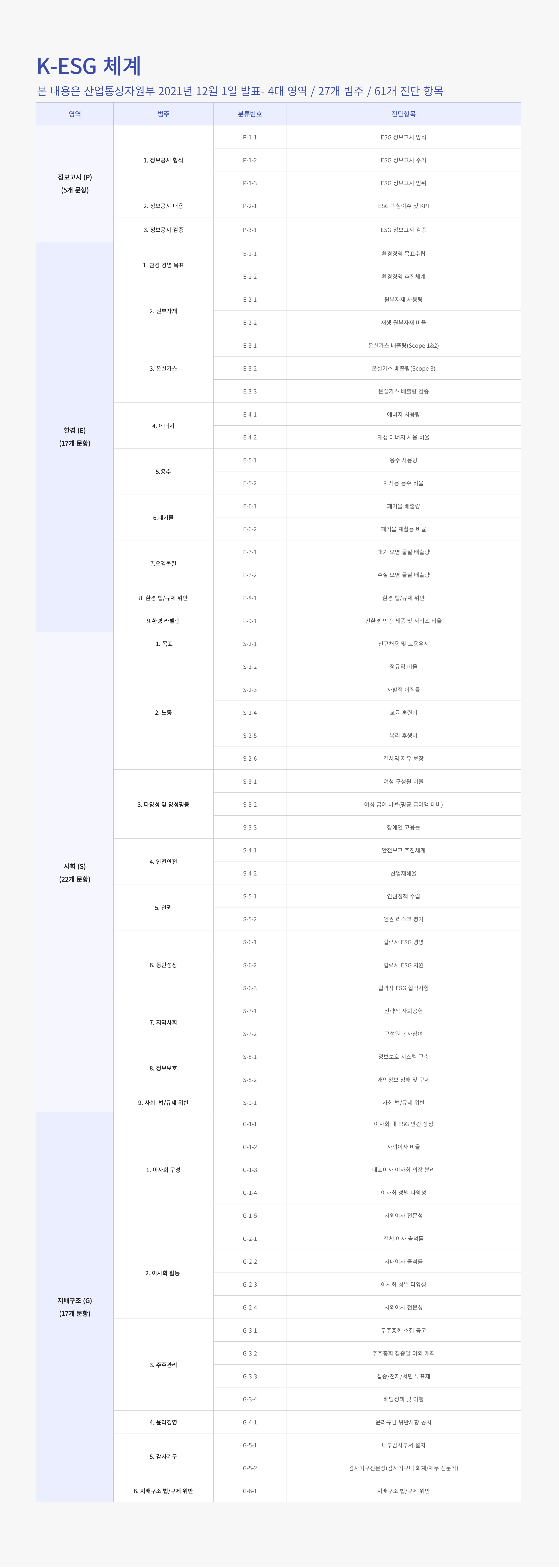Select the 영역 column header
This screenshot has height=1568, width=559.
[x=75, y=114]
